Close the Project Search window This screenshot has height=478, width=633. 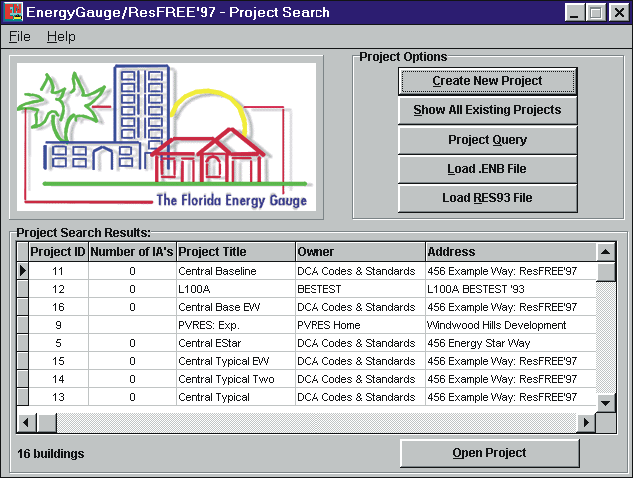coord(619,12)
